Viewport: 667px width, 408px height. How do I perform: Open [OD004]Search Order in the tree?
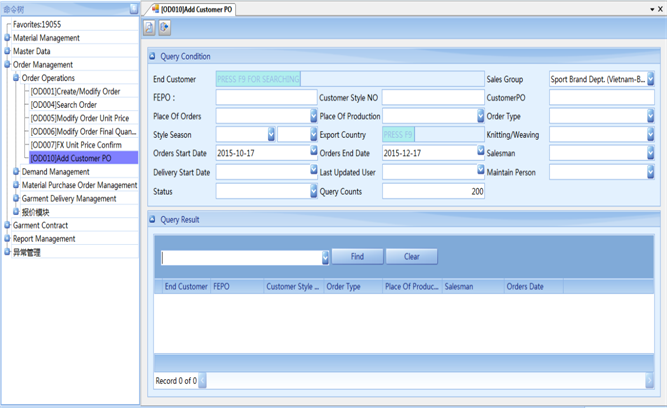[63, 105]
